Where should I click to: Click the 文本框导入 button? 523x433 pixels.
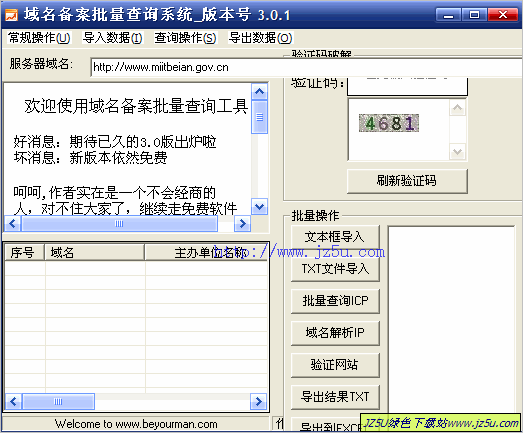[x=335, y=237]
